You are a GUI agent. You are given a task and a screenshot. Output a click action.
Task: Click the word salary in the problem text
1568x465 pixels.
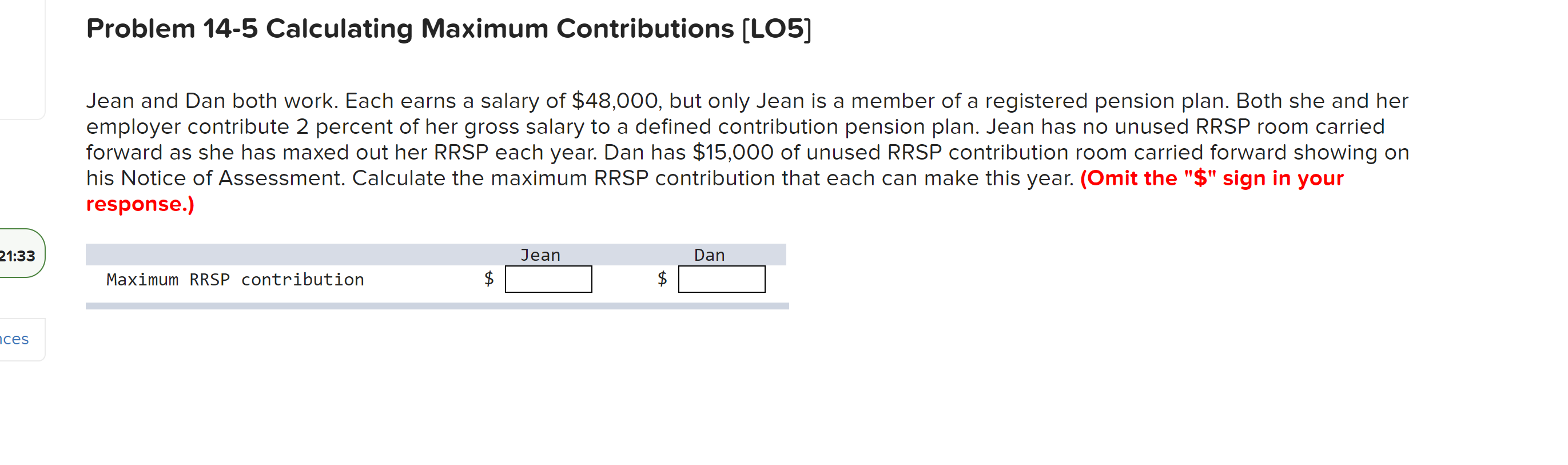(512, 101)
